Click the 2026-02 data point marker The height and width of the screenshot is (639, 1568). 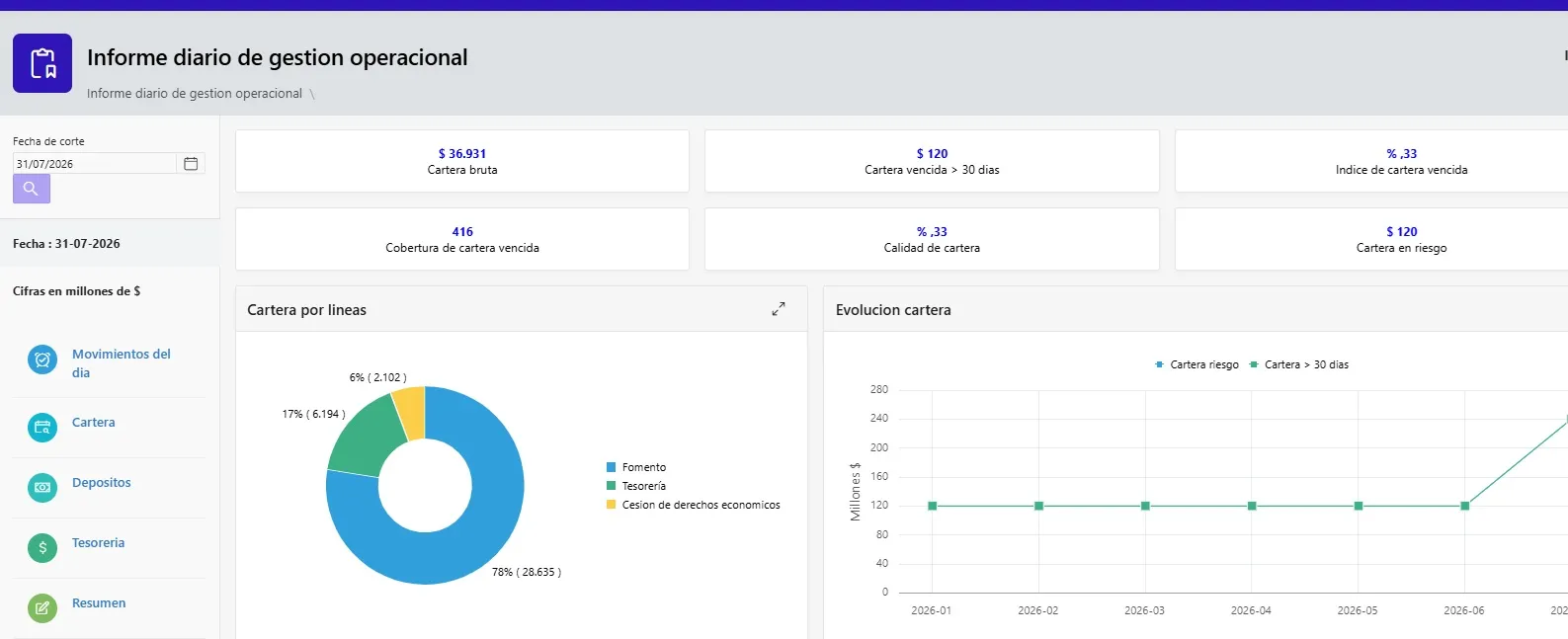pos(1038,506)
